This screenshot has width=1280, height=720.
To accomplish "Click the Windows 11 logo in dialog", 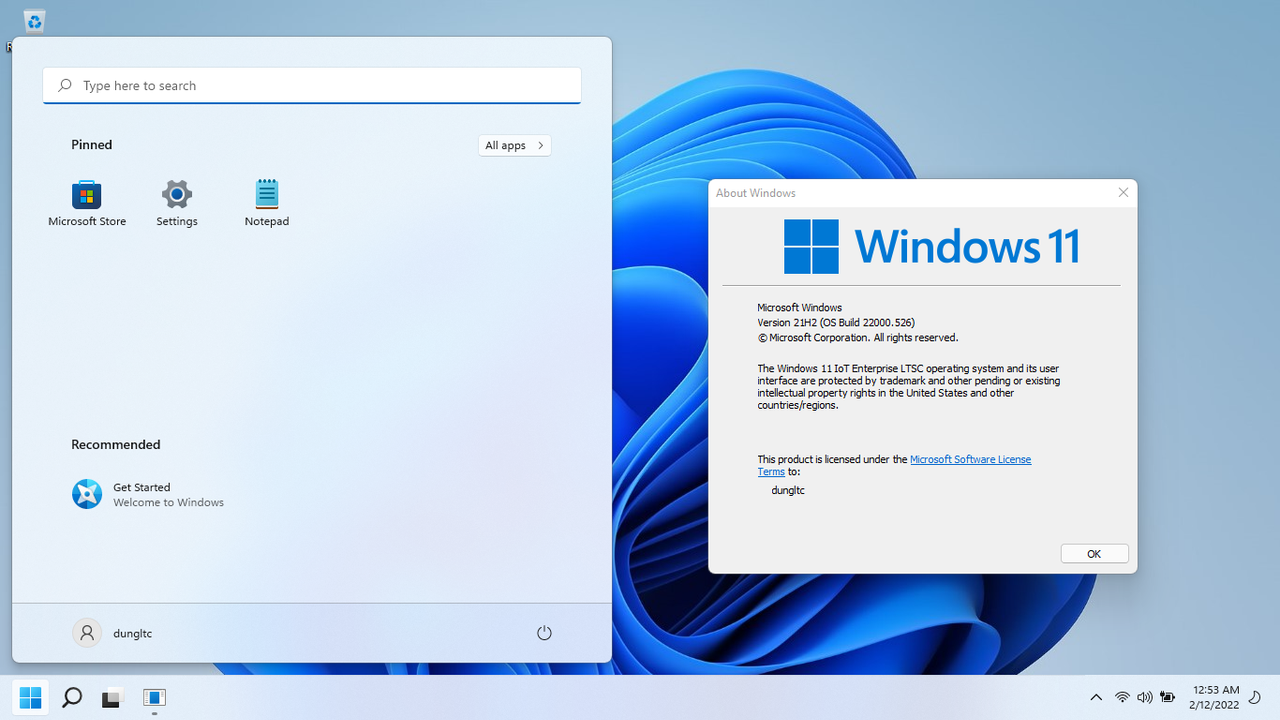I will 931,246.
